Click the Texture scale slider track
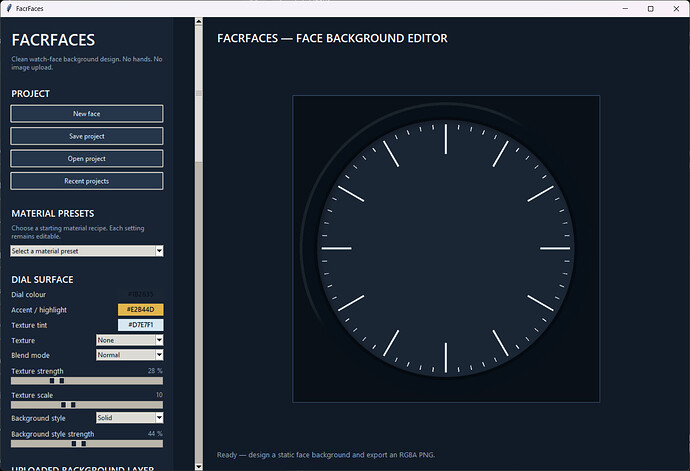The image size is (690, 471). click(87, 405)
